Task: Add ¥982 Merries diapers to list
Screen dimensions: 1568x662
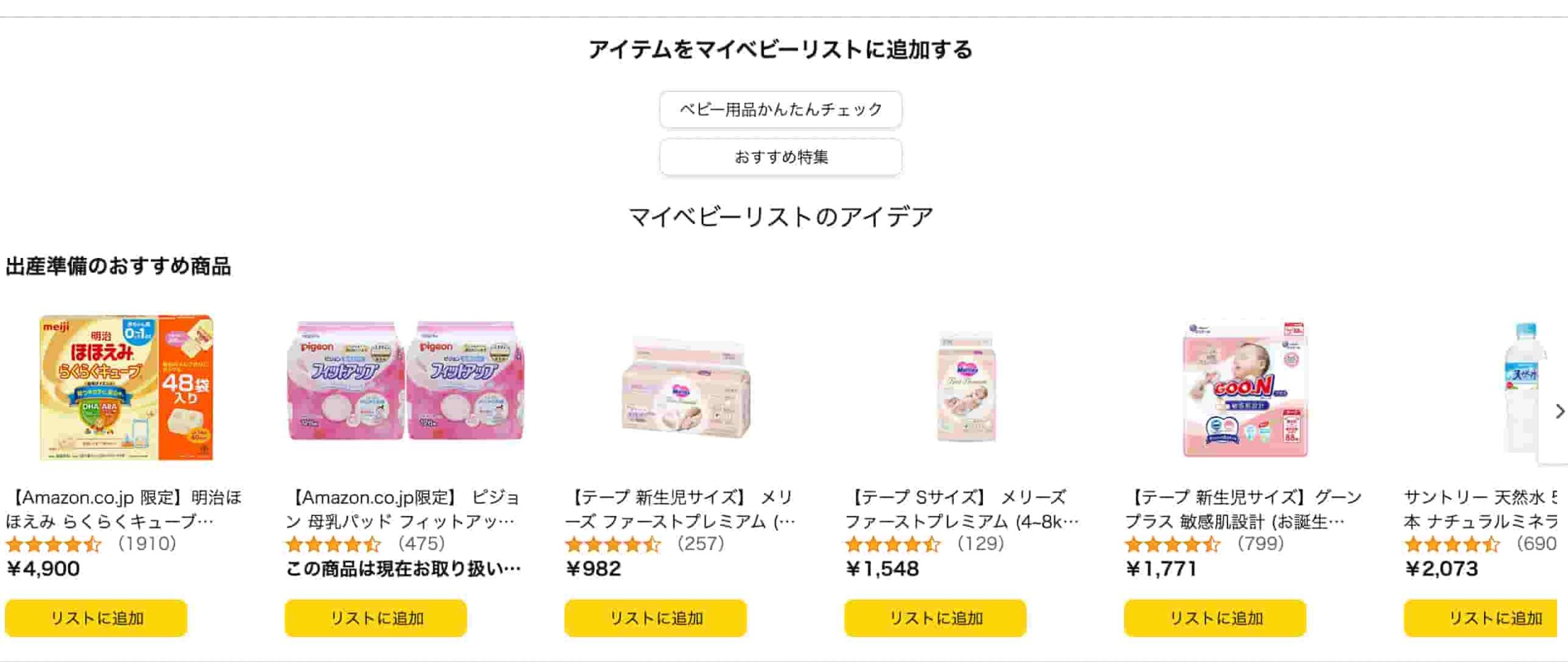Action: 655,618
